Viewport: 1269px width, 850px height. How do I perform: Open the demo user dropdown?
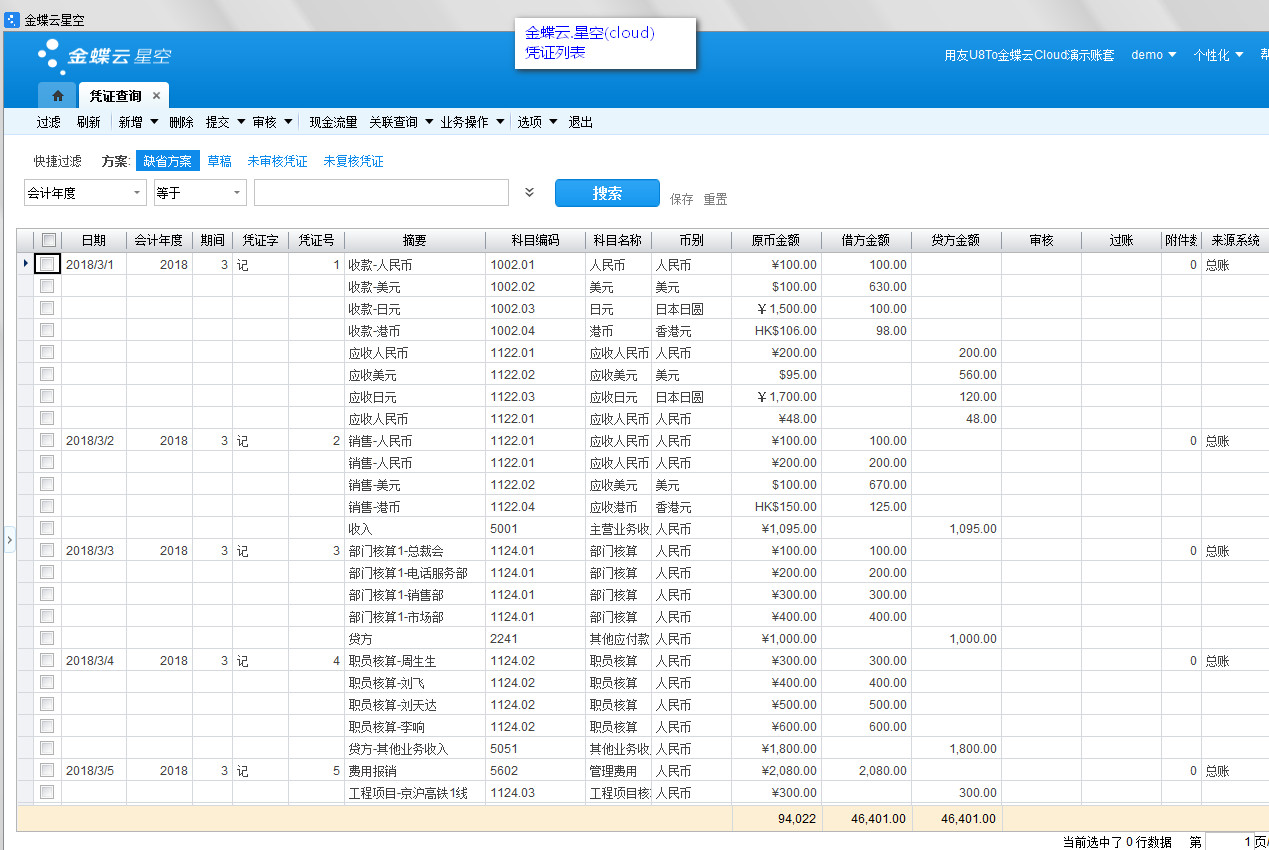[x=1153, y=55]
